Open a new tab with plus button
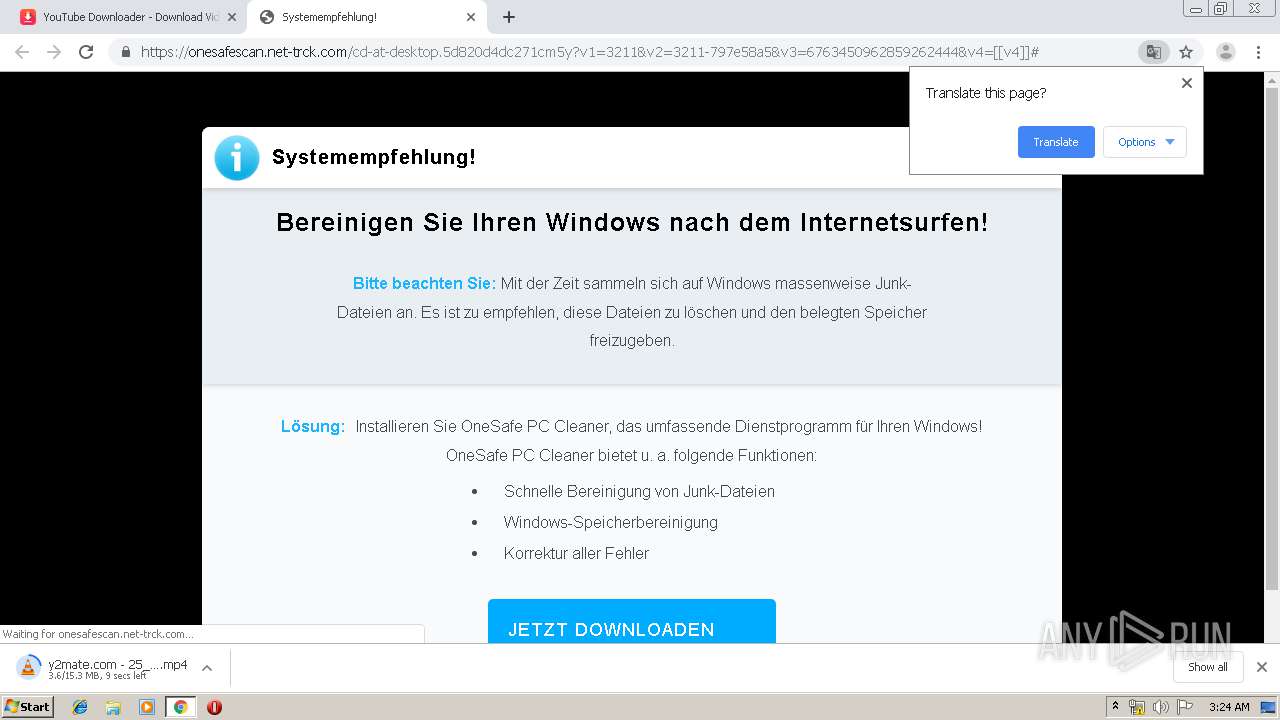The image size is (1280, 720). click(509, 17)
